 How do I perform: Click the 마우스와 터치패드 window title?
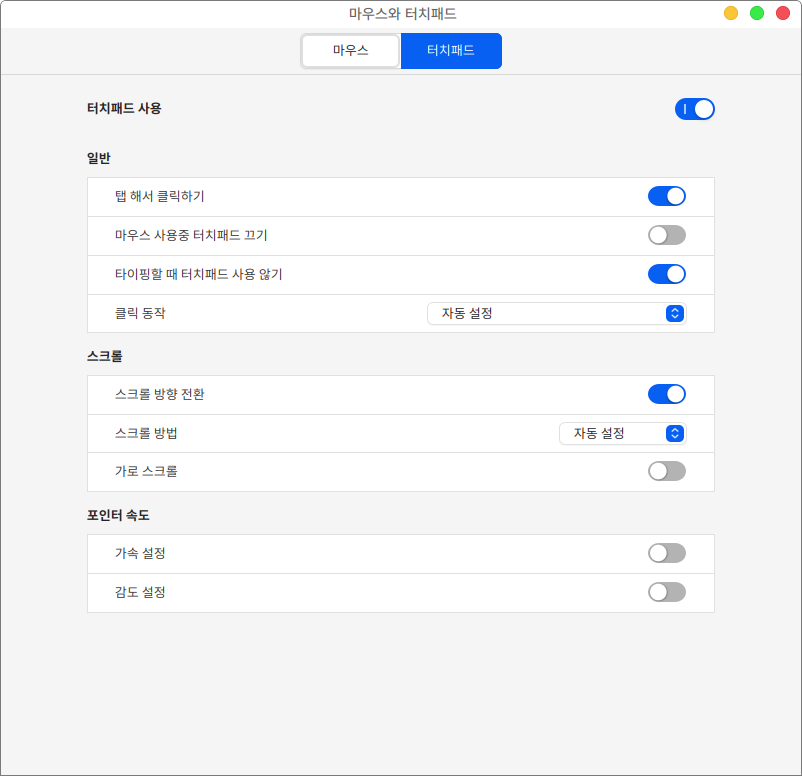point(402,14)
